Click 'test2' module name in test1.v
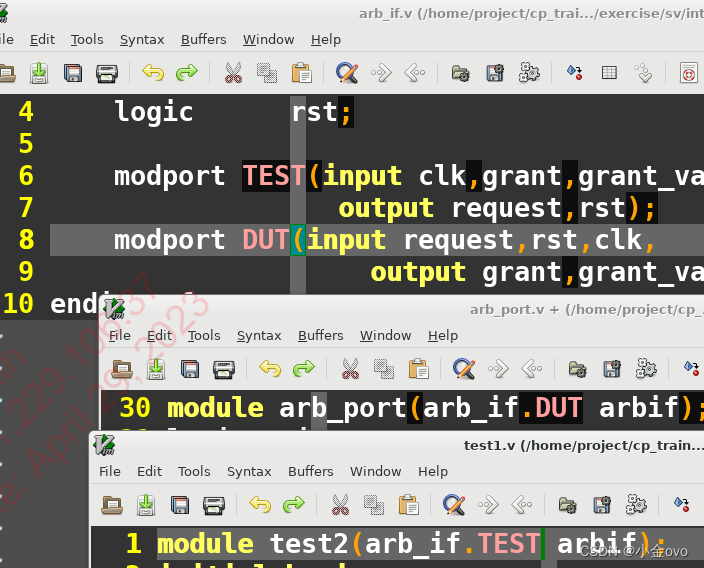Viewport: 704px width, 568px height. (x=309, y=544)
